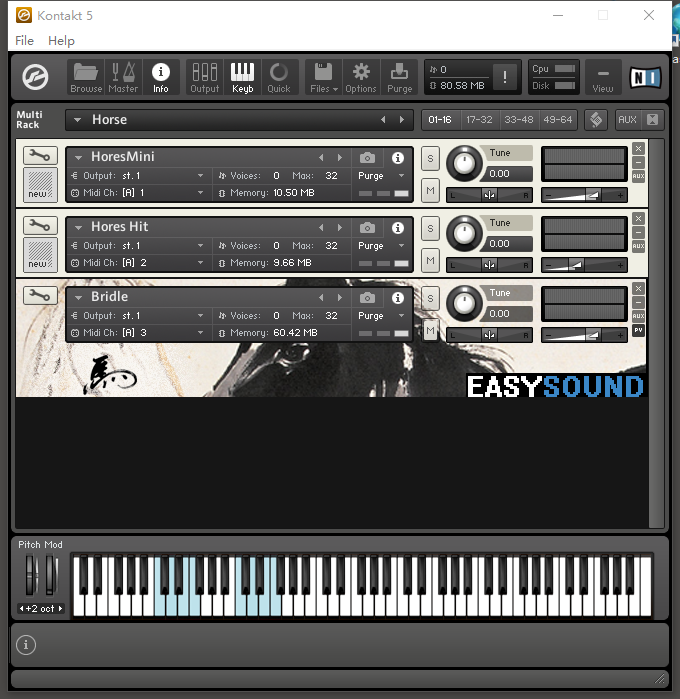
Task: Adjust the HoresMini volume slider
Action: (x=584, y=195)
